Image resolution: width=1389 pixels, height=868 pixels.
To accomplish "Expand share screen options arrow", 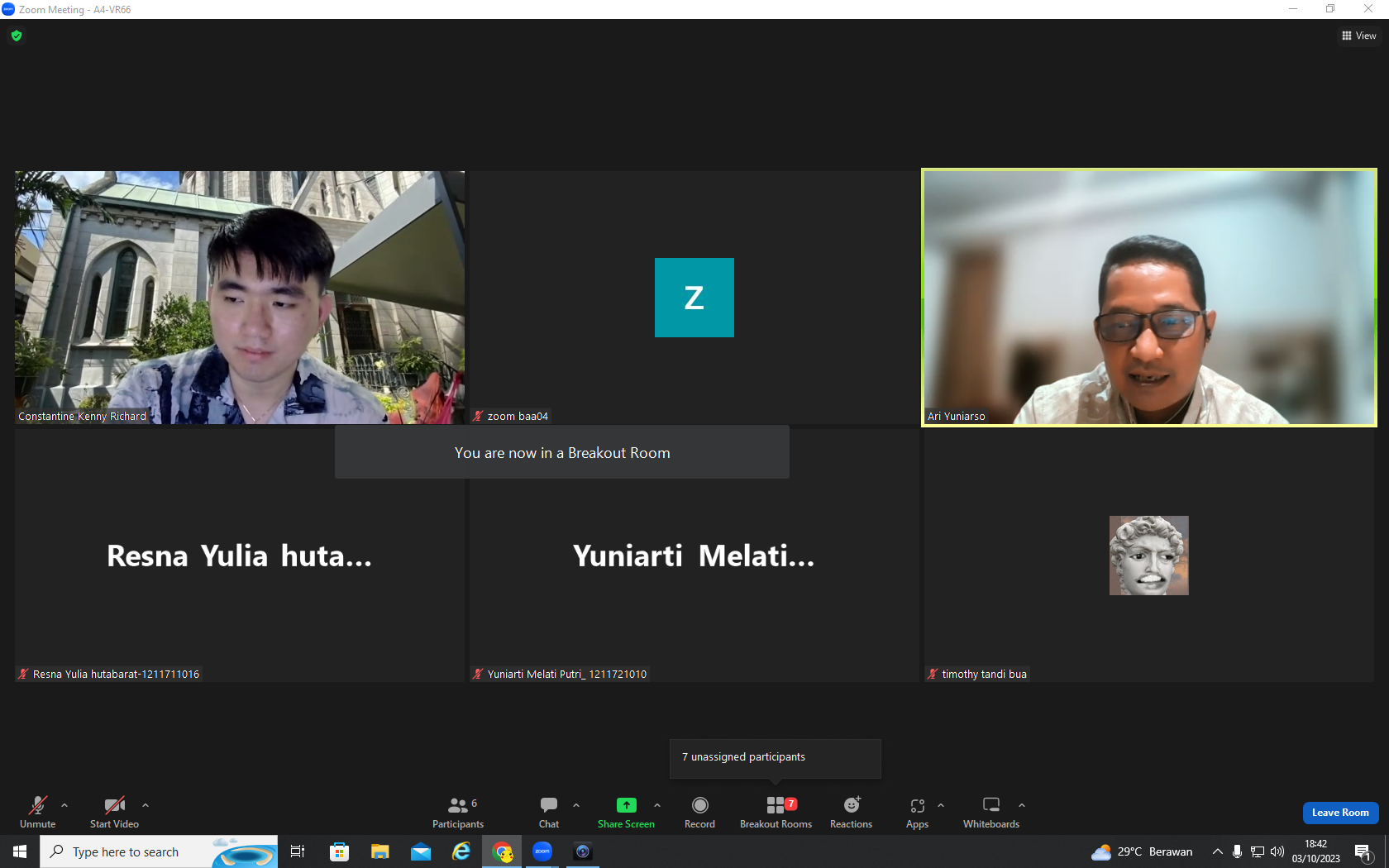I will coord(657,805).
